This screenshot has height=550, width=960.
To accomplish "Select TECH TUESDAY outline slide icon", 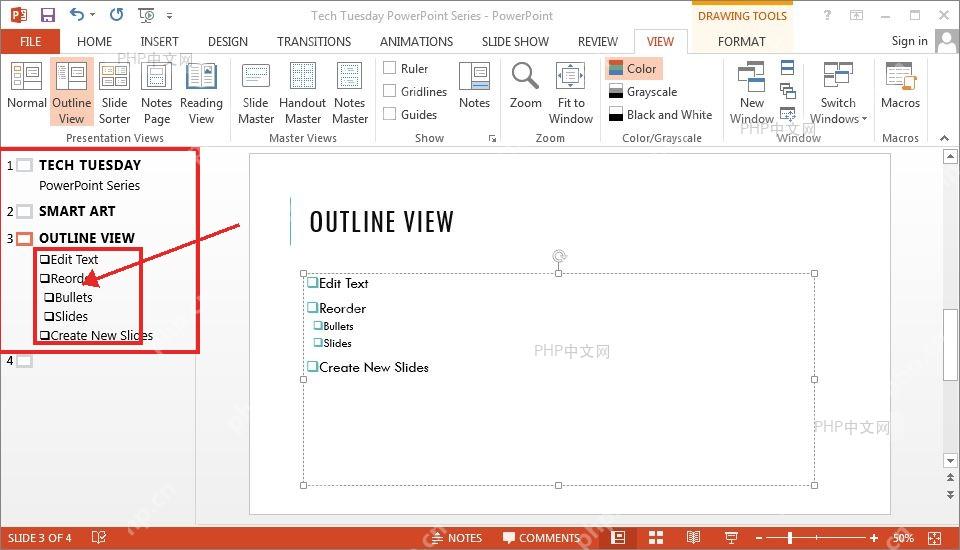I will [24, 165].
